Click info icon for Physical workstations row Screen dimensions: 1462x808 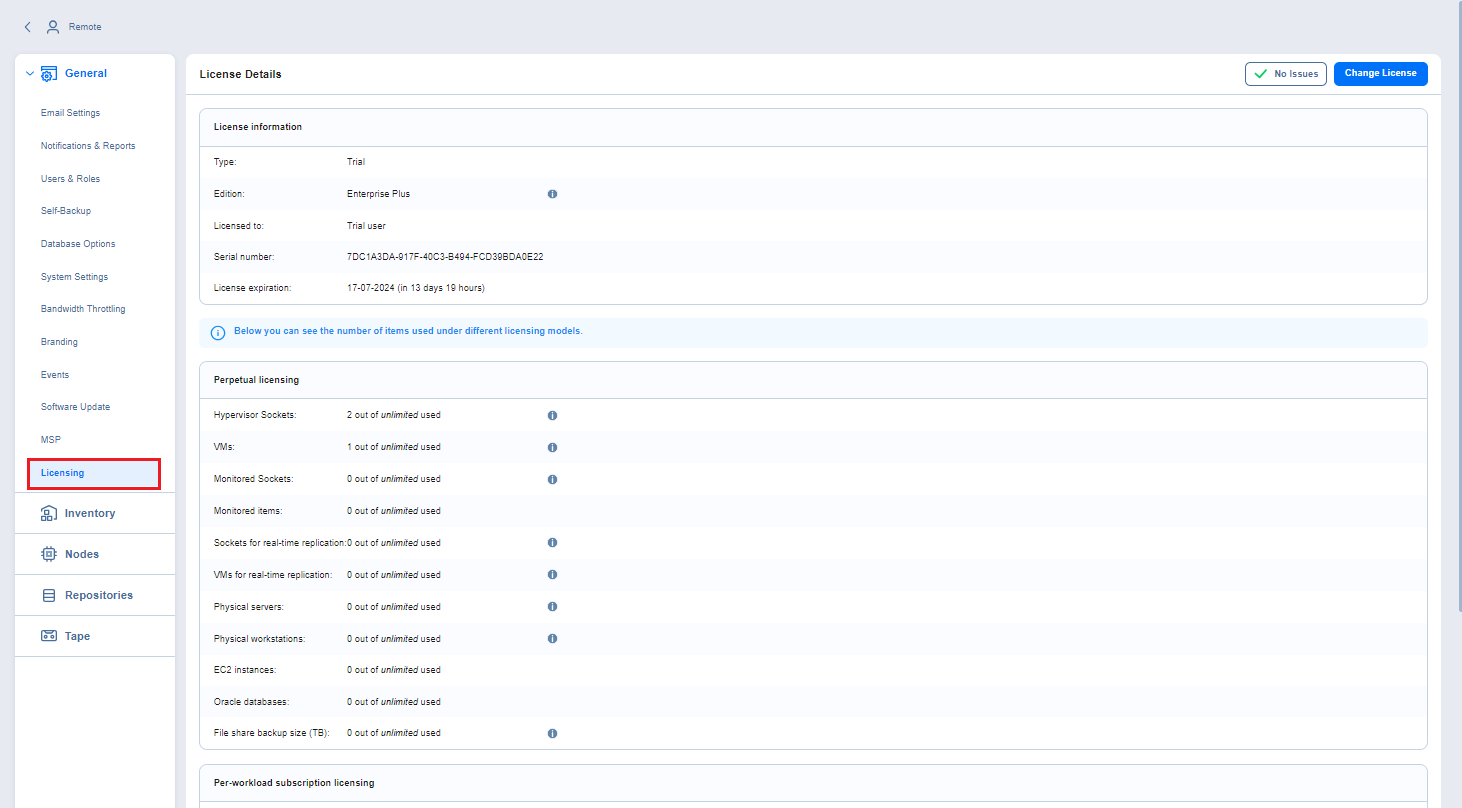[x=552, y=639]
